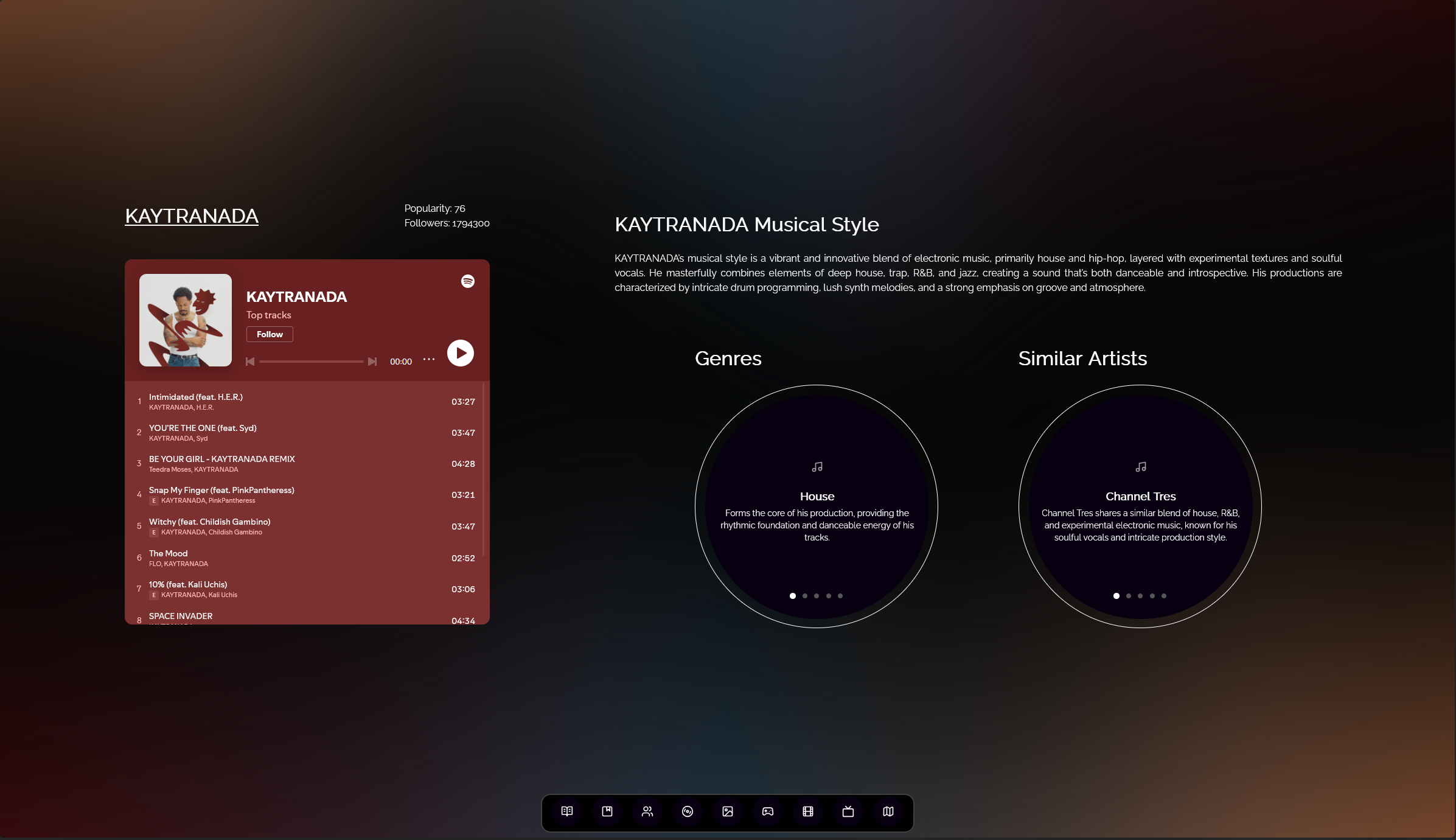
Task: Open the people icon in dock
Action: tap(647, 811)
